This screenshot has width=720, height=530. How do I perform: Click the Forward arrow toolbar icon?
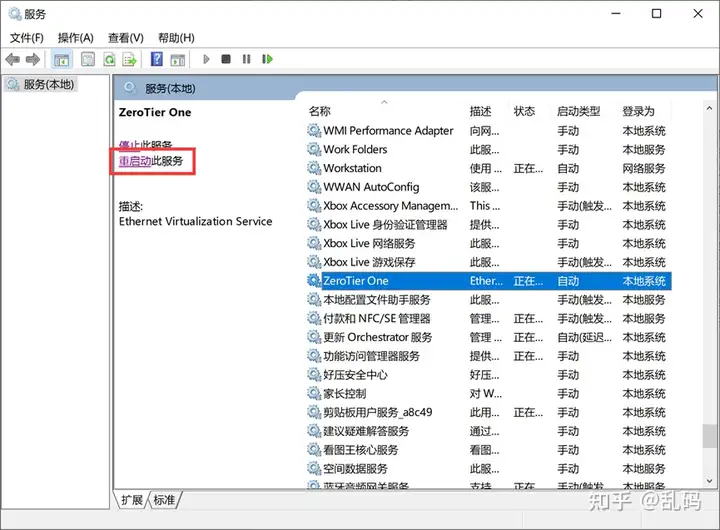click(33, 59)
